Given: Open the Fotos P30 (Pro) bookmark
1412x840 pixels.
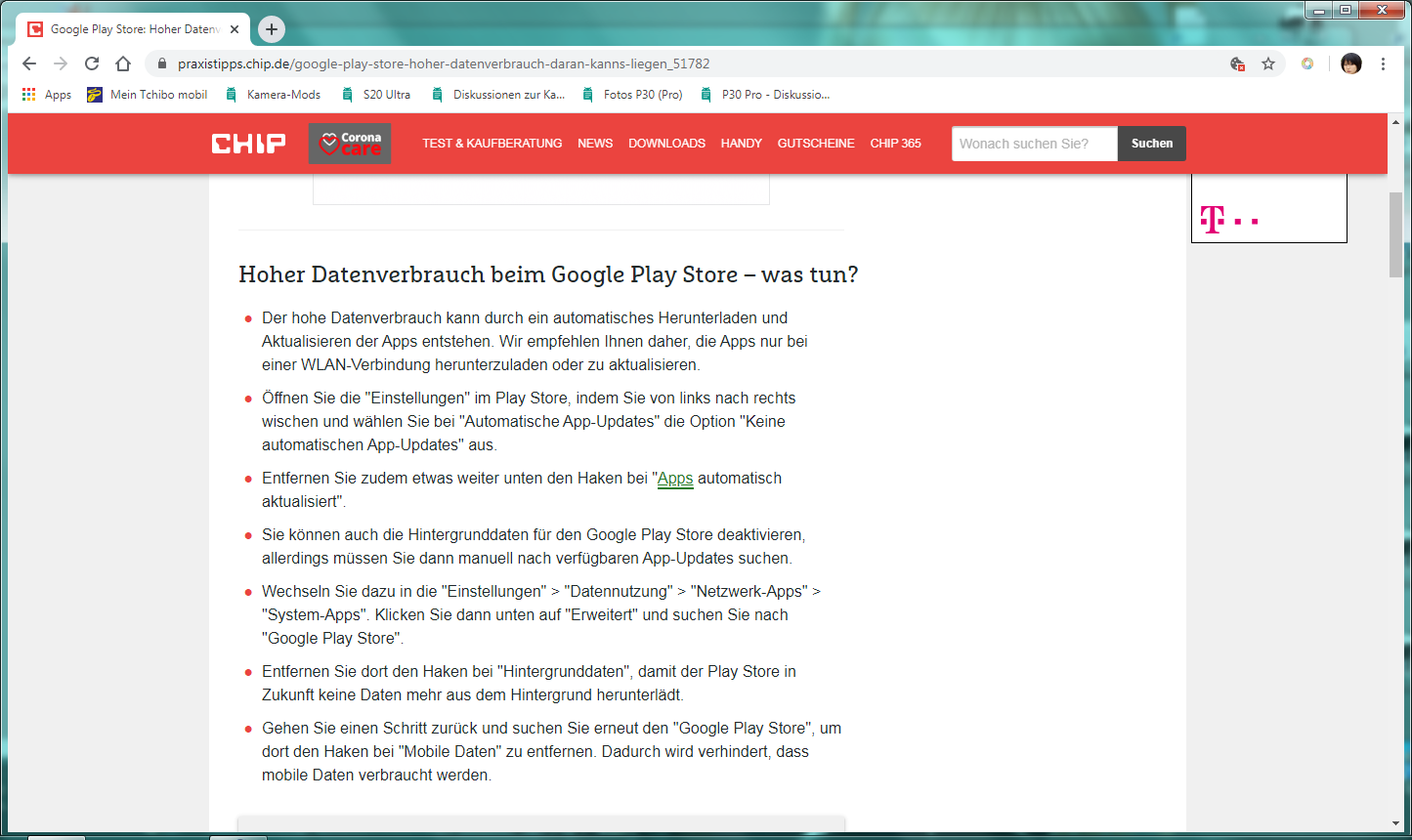Looking at the screenshot, I should coord(632,95).
